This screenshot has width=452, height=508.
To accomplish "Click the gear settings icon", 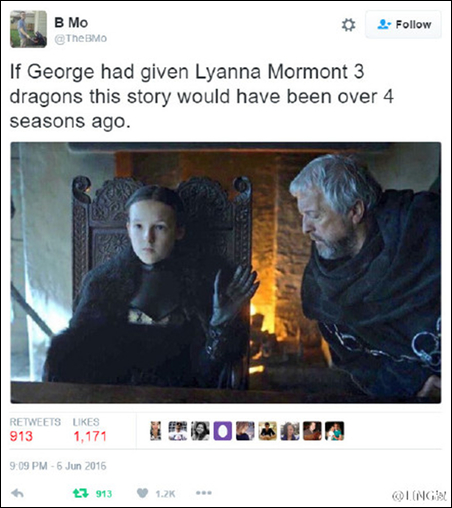I will coord(349,25).
